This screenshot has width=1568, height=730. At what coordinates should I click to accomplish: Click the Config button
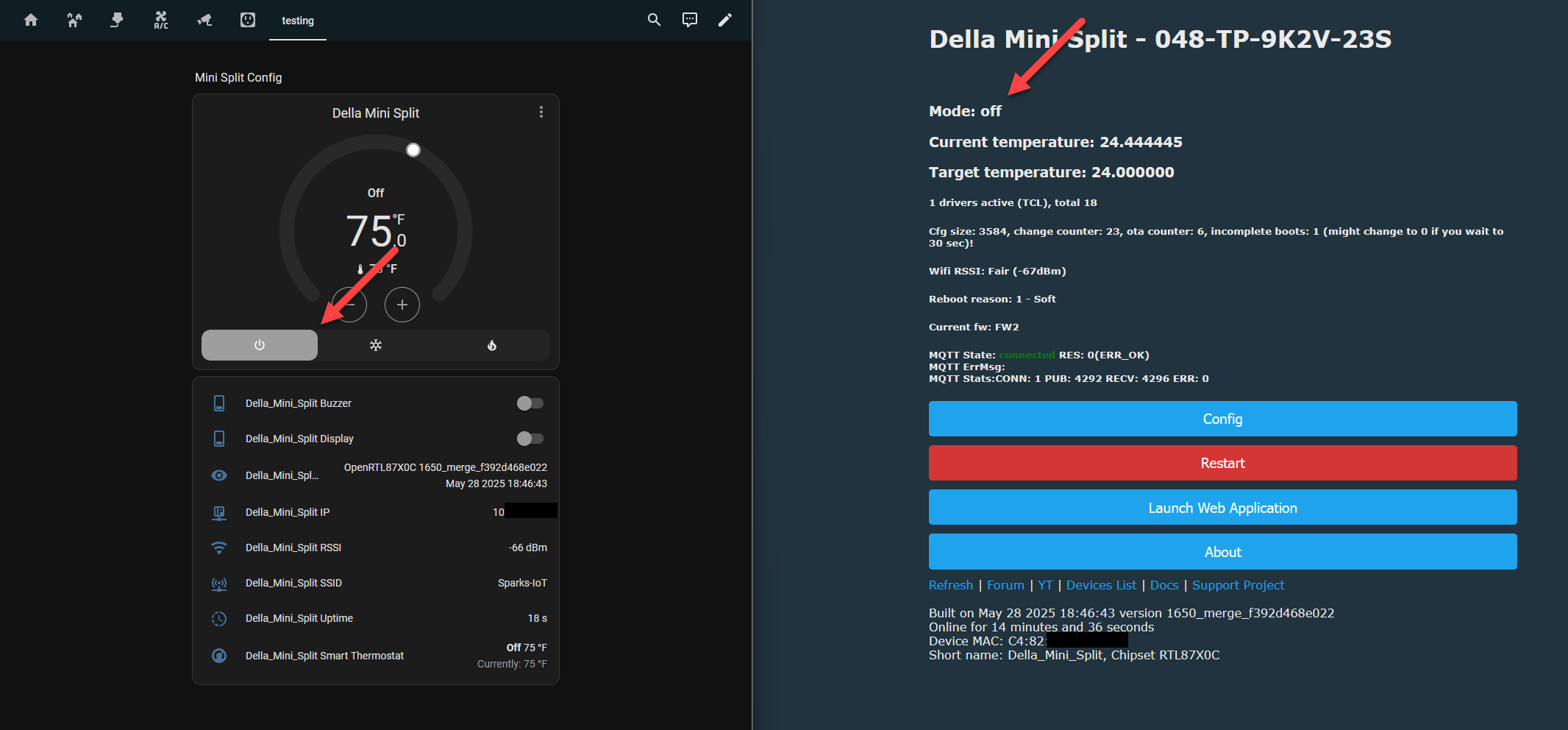1222,419
